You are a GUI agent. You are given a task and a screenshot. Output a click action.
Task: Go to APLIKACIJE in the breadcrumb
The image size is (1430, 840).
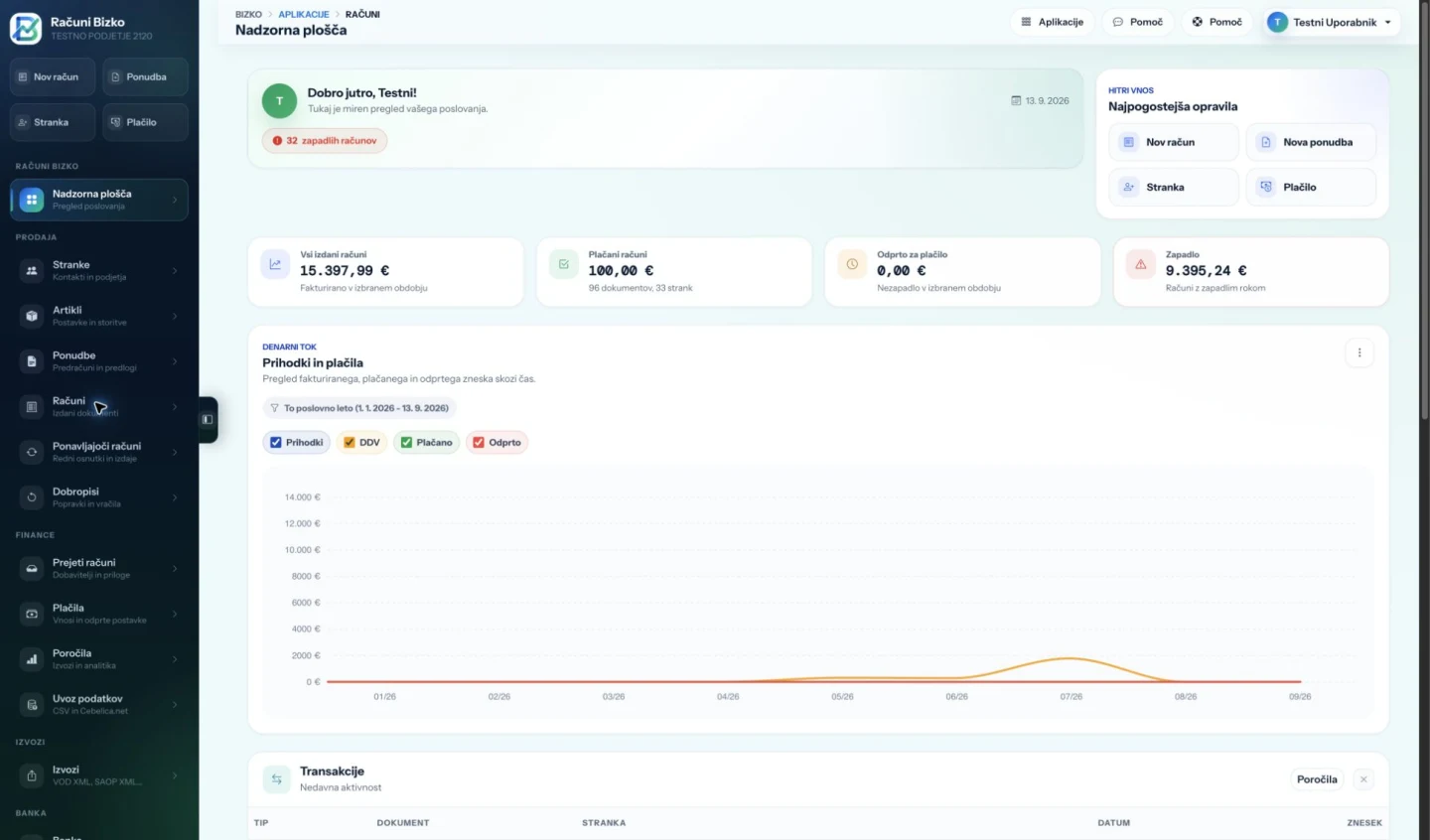[304, 14]
